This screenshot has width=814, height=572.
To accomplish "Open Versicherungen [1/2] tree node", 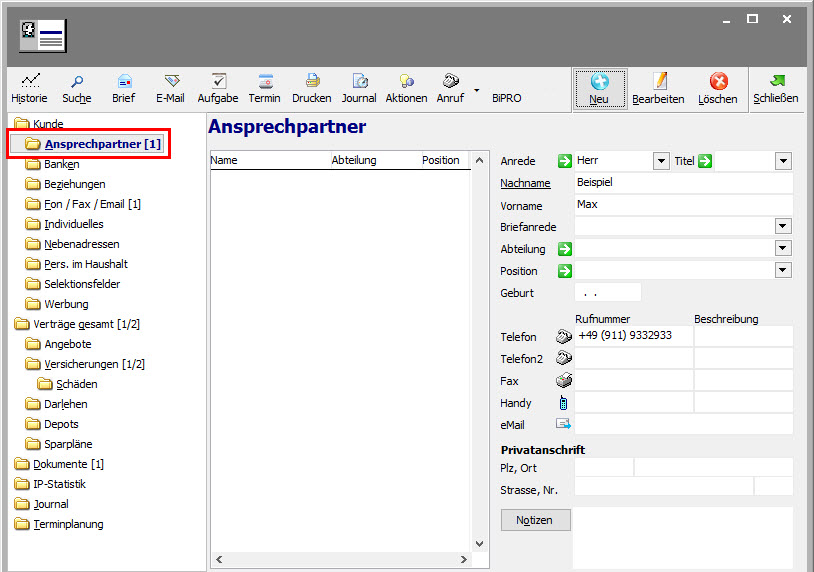I will [95, 364].
